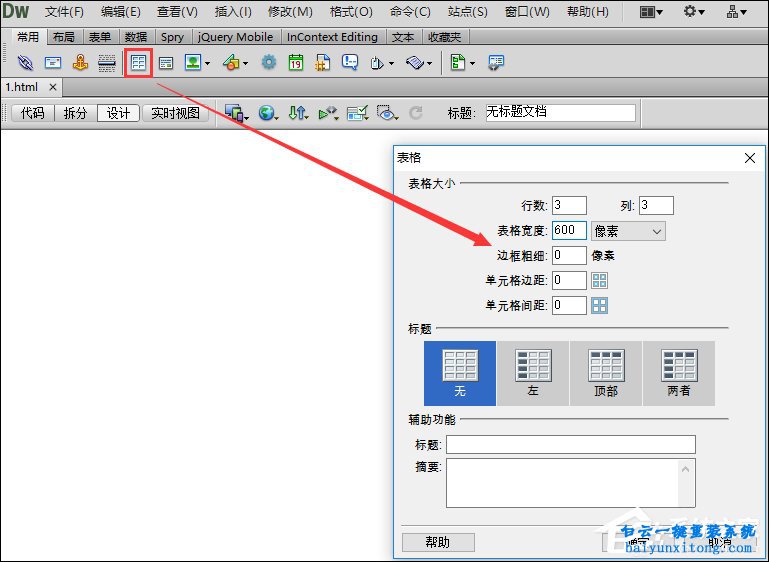This screenshot has width=769, height=562.
Task: Click the Head tags icon
Action: [x=377, y=63]
